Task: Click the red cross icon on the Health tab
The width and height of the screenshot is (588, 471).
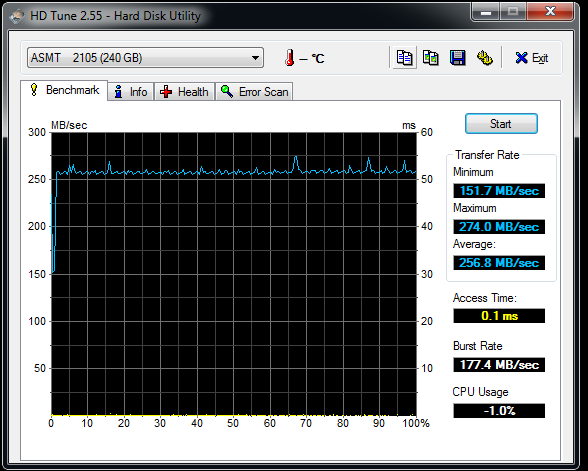Action: (x=166, y=92)
